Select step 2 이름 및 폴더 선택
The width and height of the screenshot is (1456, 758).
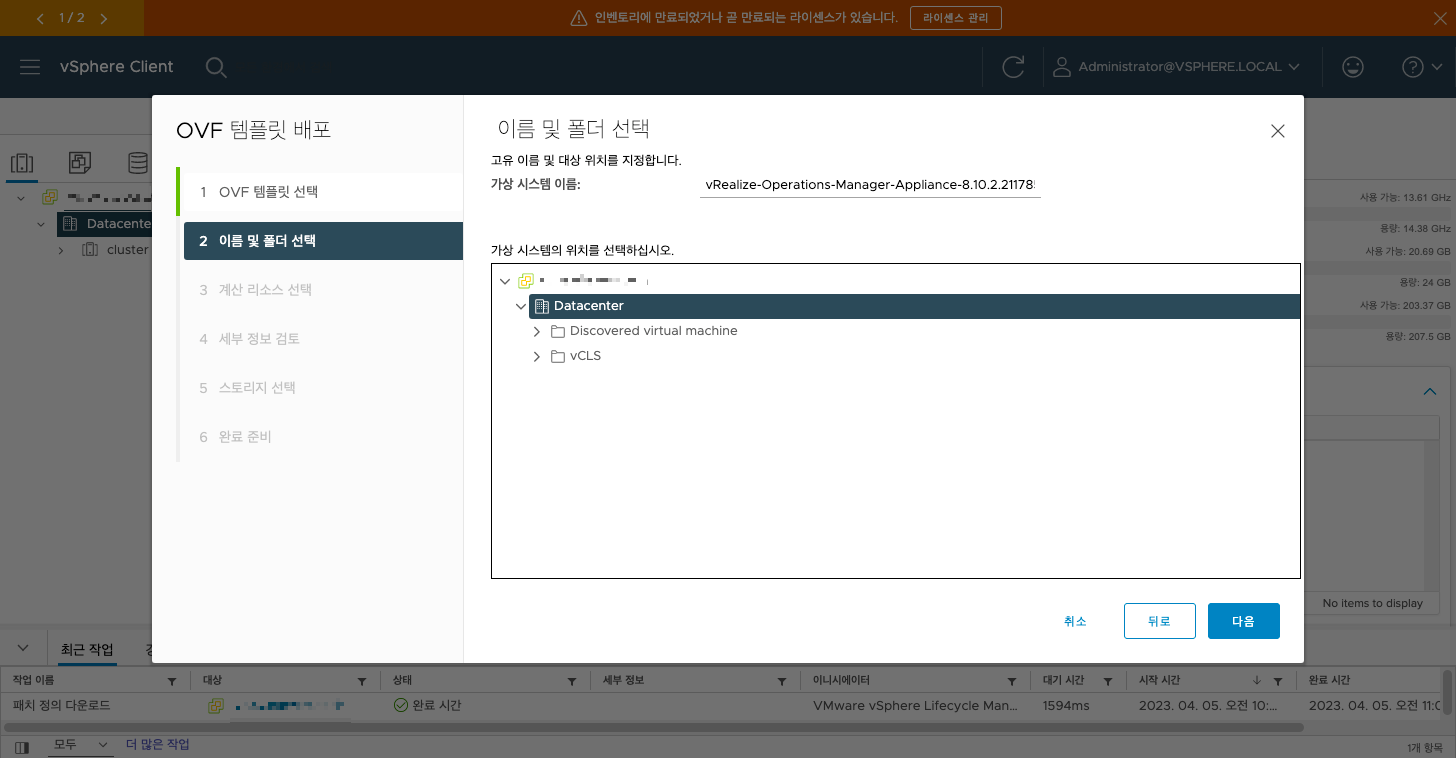(x=323, y=241)
